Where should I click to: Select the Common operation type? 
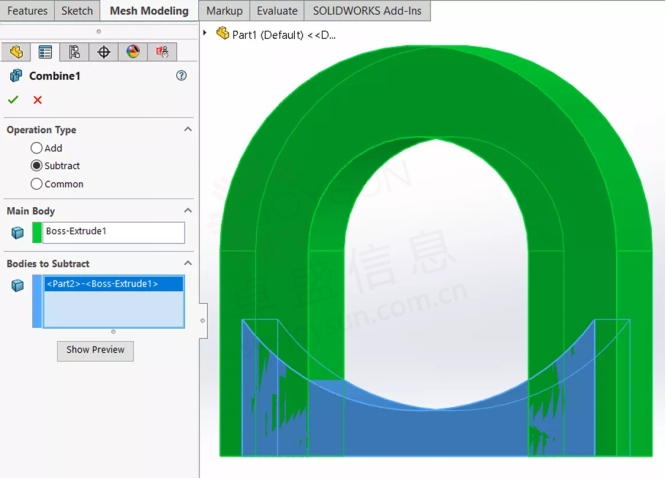(37, 184)
